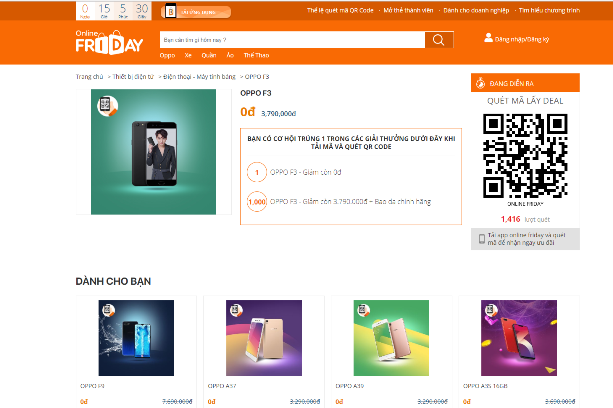Click the ĐANG DIỄN RA header bar
This screenshot has height=408, width=613.
(525, 82)
